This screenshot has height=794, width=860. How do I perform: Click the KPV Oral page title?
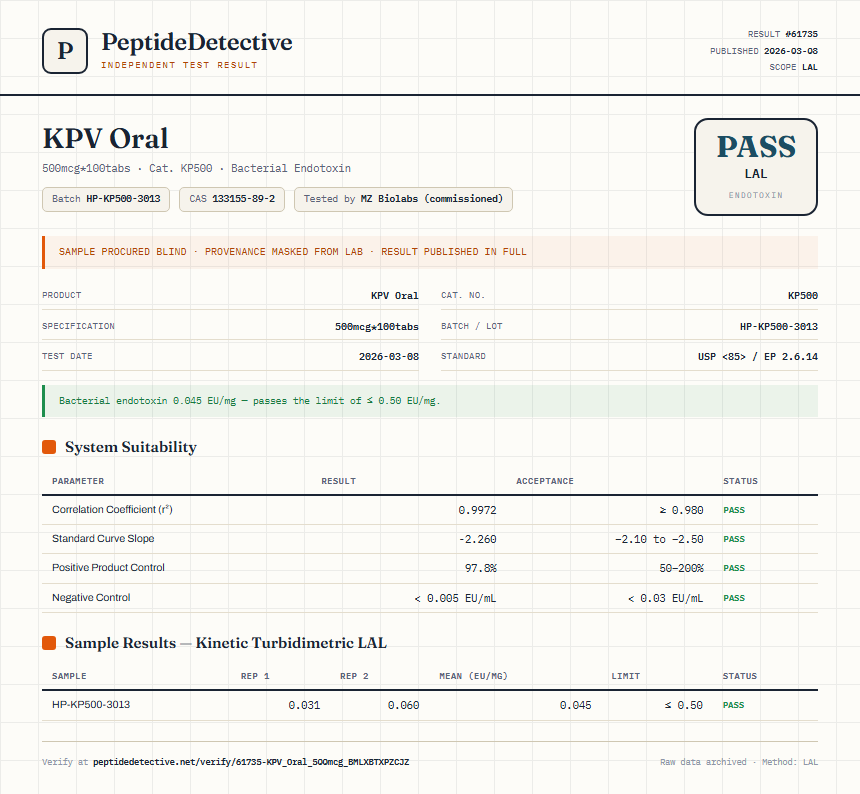tap(105, 138)
